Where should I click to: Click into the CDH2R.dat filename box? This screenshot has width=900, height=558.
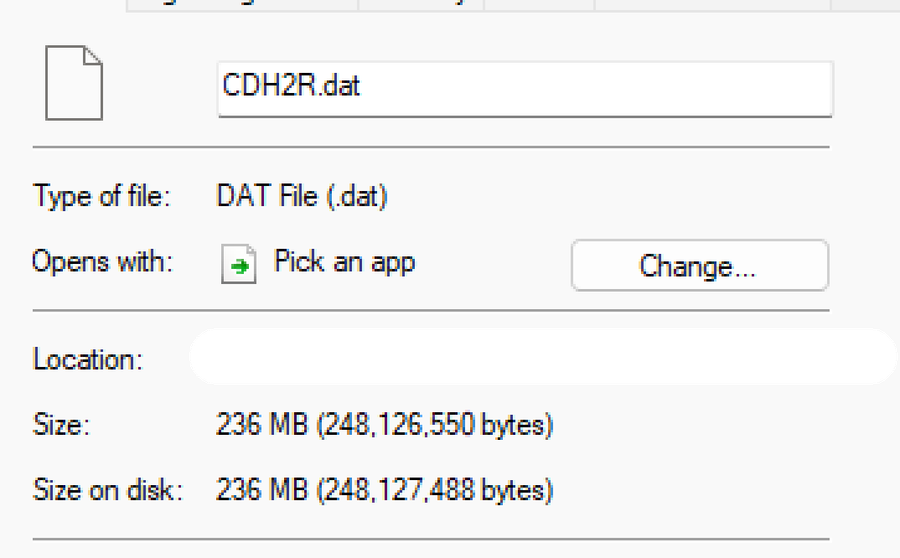(524, 88)
